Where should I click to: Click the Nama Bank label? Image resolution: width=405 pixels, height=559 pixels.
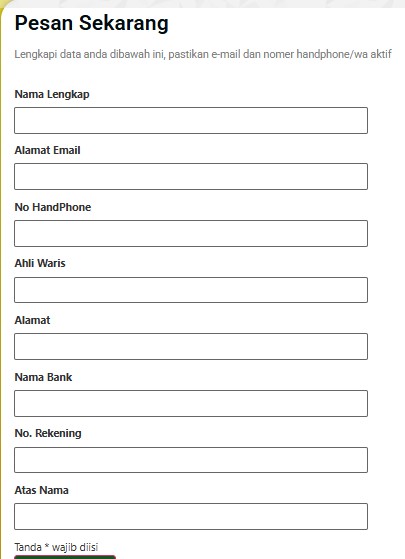point(43,377)
